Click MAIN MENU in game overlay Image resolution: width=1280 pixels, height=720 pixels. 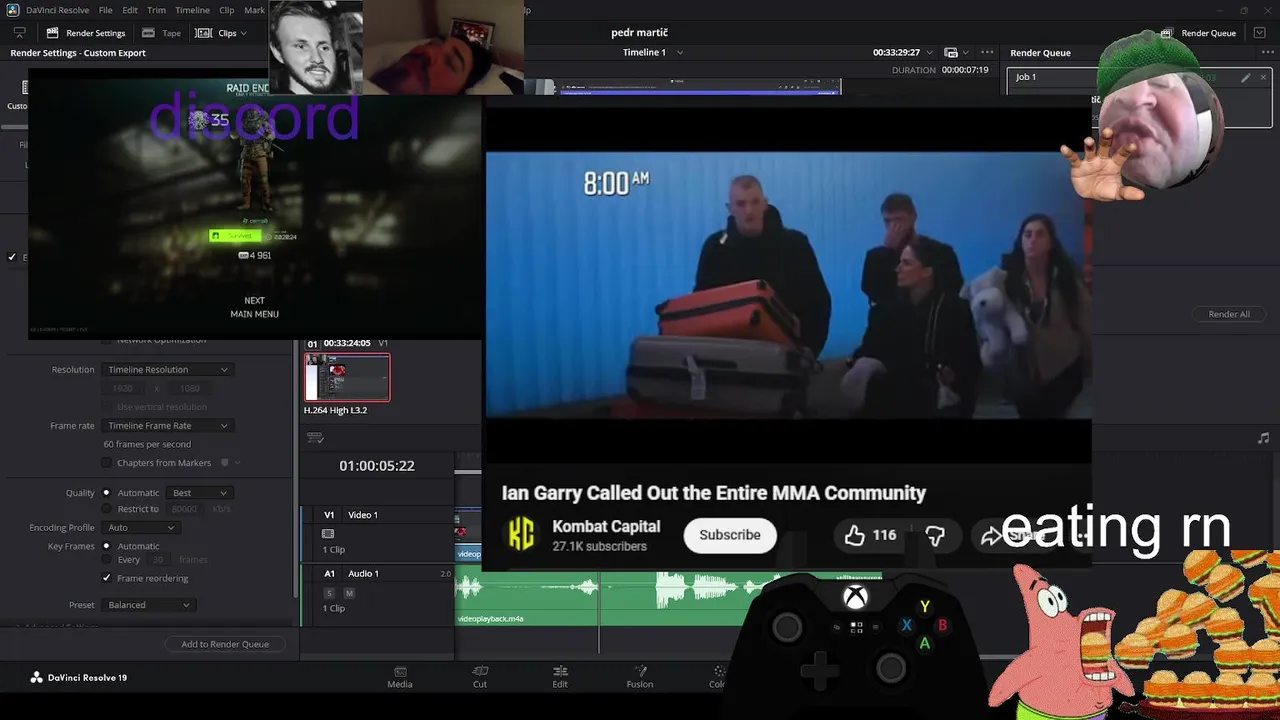click(x=254, y=314)
